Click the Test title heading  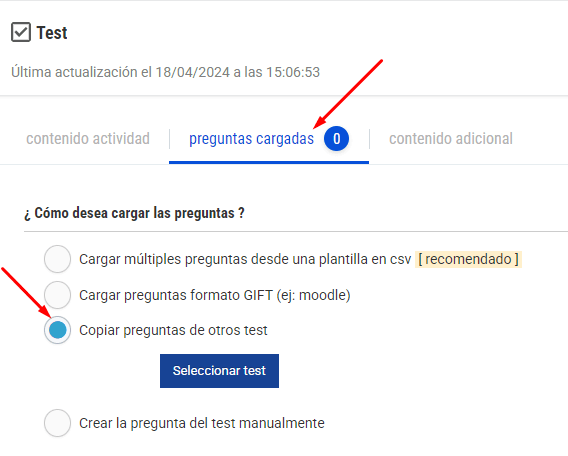[x=52, y=33]
